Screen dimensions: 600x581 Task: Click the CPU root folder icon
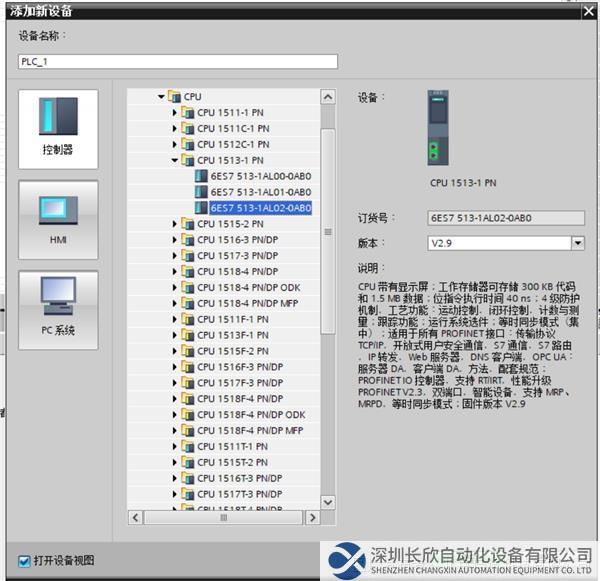coord(174,97)
